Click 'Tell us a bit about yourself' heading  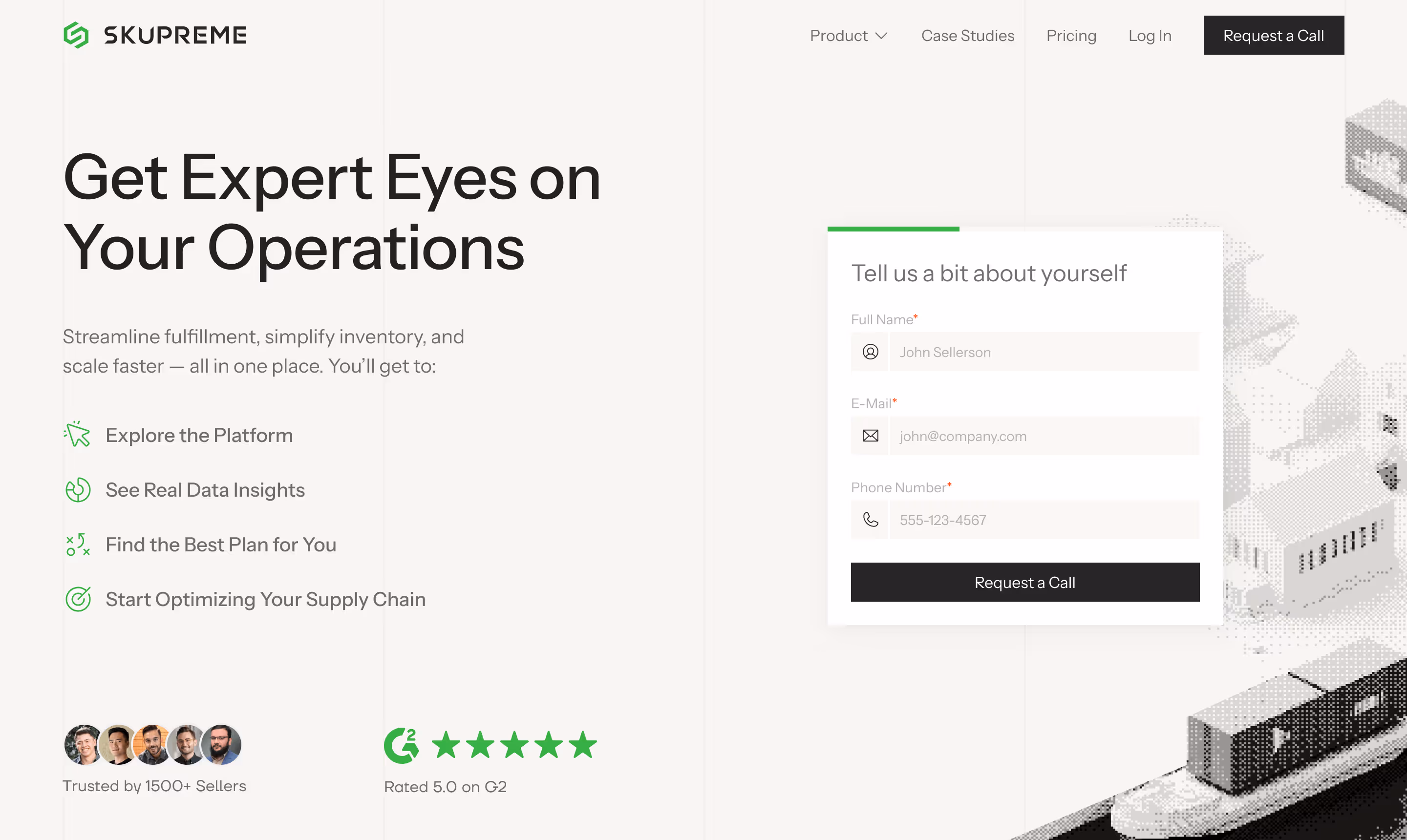pyautogui.click(x=989, y=273)
